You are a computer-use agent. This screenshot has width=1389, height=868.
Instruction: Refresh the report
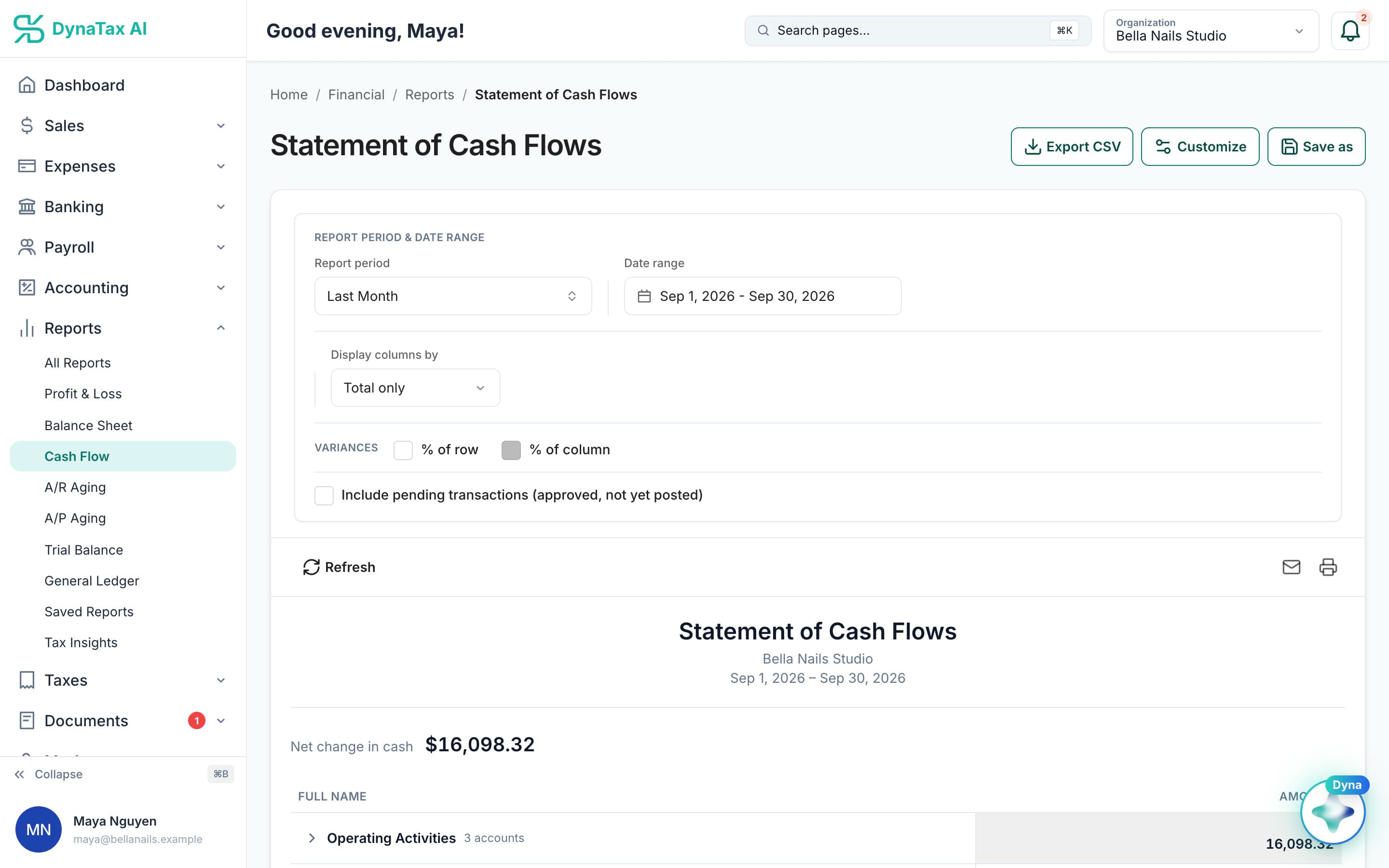tap(339, 567)
